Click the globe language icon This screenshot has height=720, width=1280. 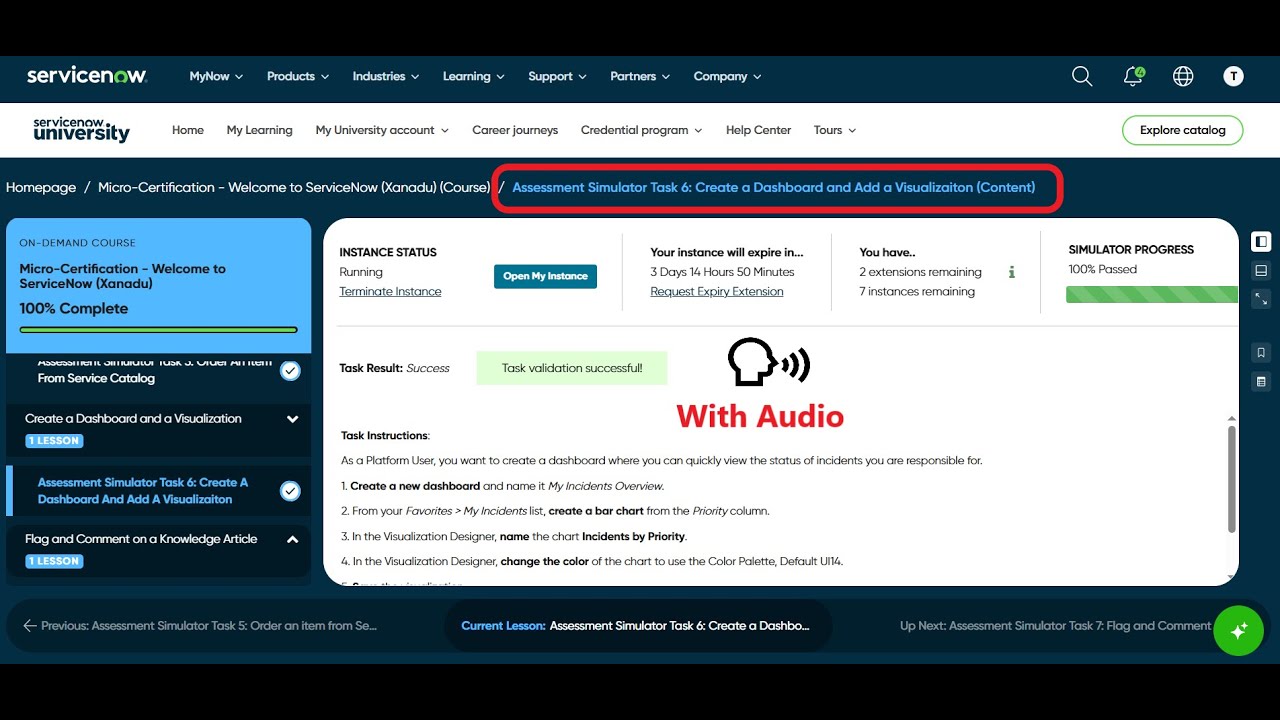pyautogui.click(x=1183, y=76)
